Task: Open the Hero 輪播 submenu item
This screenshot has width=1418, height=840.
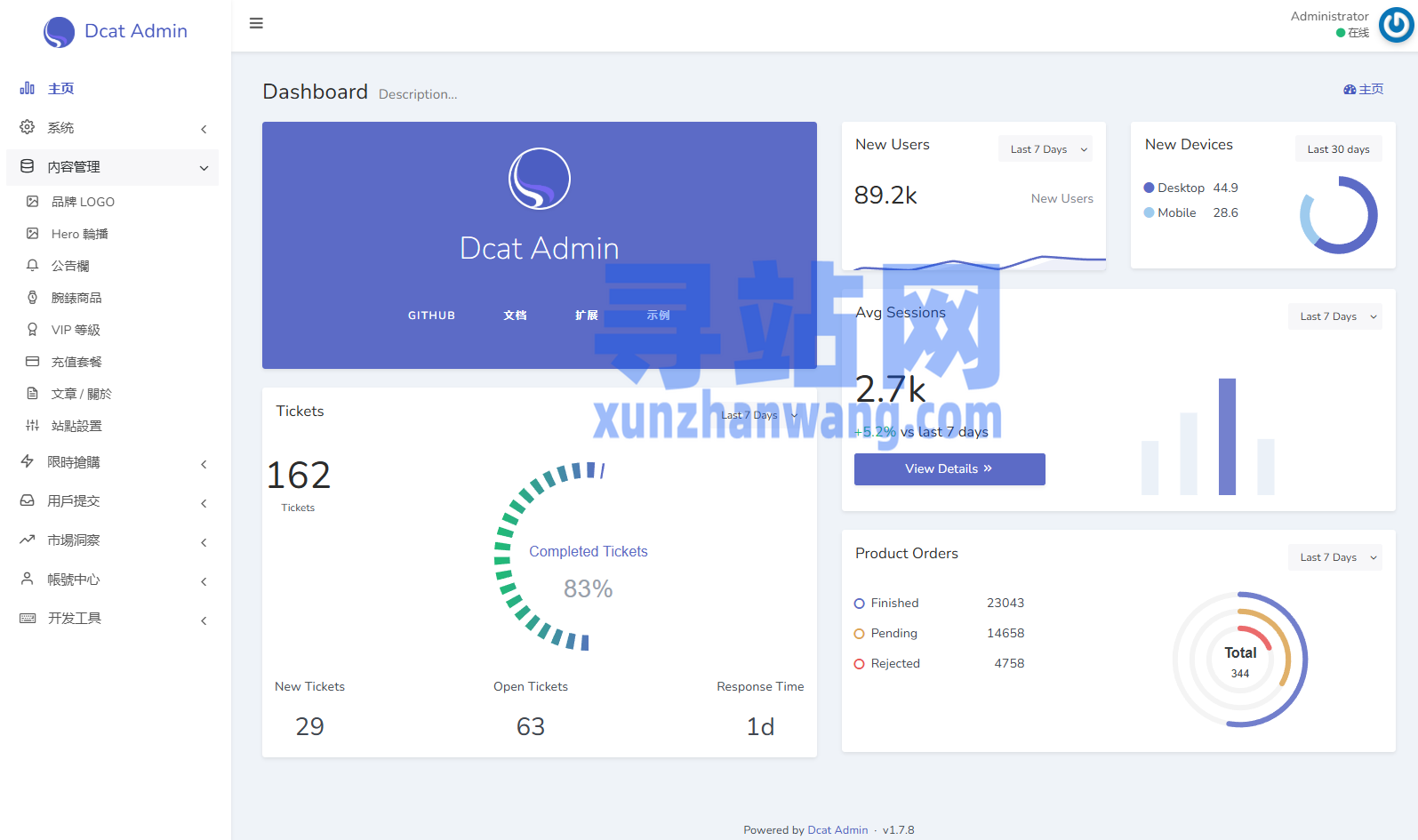Action: tap(113, 234)
